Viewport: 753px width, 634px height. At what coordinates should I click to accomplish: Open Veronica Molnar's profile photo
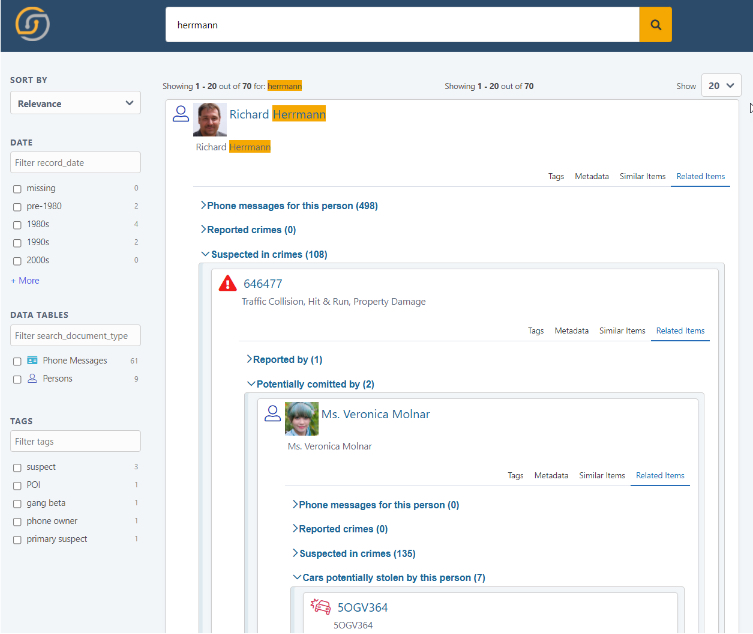(x=302, y=419)
